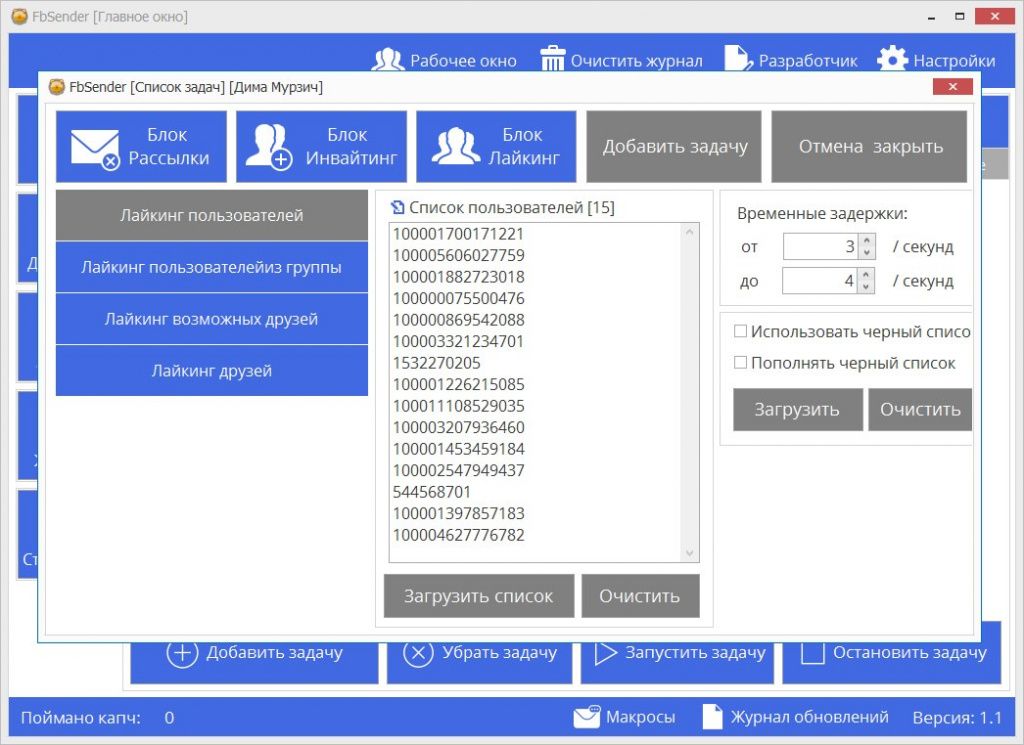Click Очистить button under user list

pyautogui.click(x=640, y=596)
